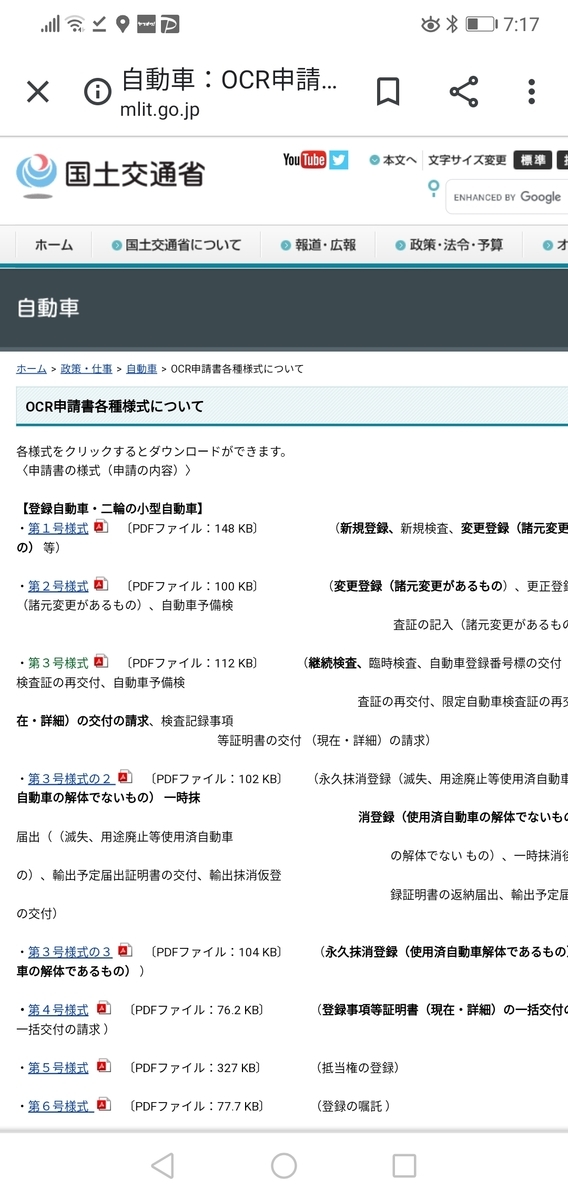Download 第2号様式 link
568x1200 pixels.
point(58,586)
